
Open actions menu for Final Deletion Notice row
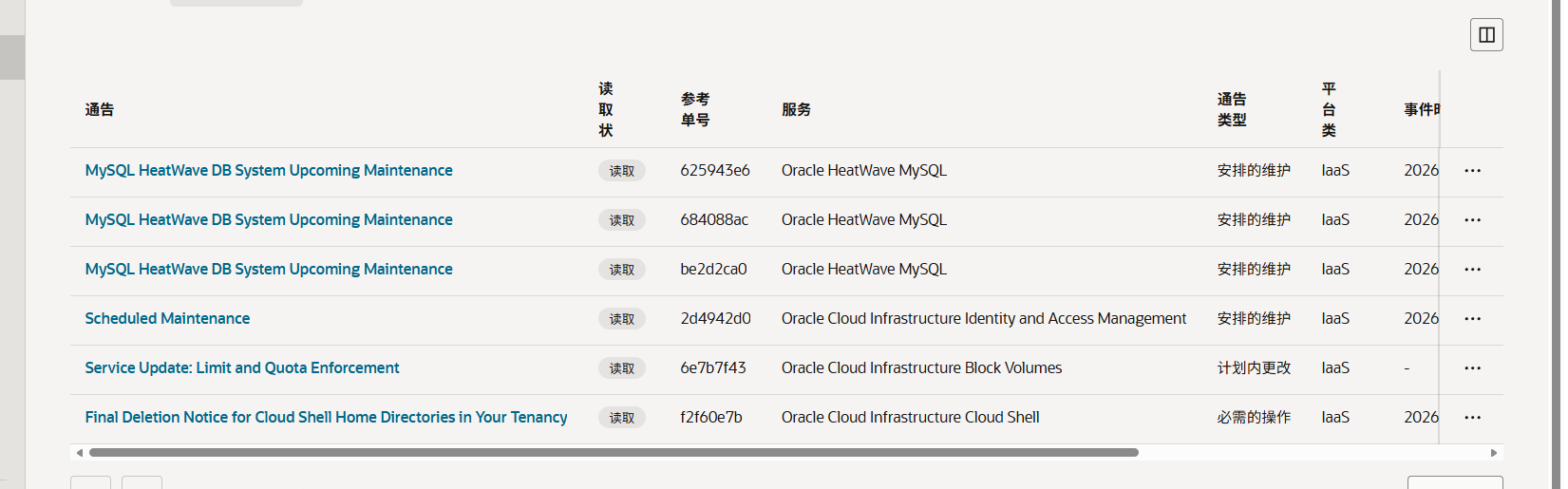[1472, 418]
